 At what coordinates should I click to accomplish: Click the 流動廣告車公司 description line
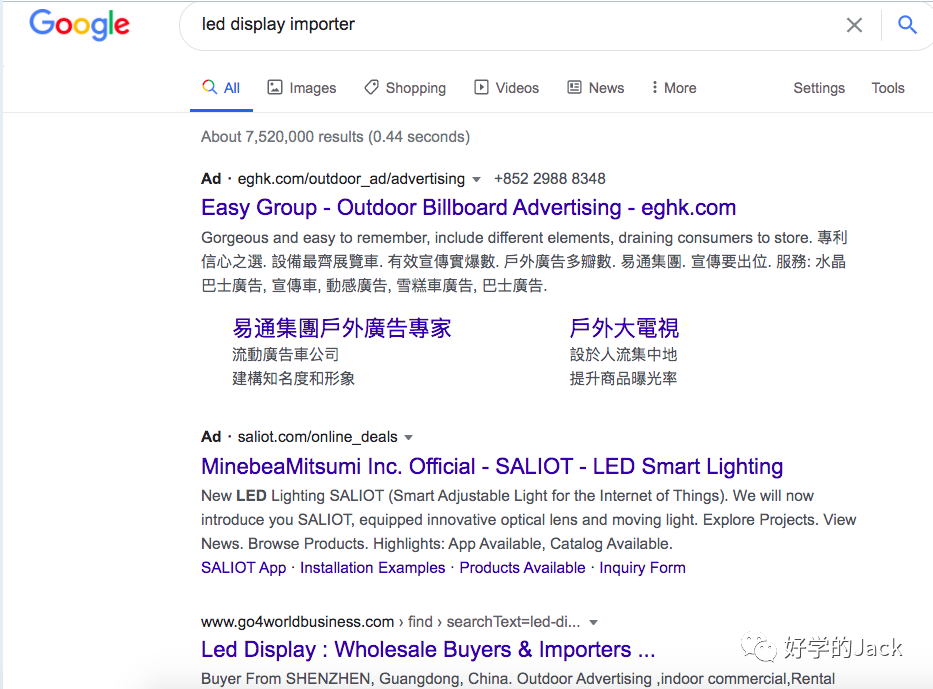tap(286, 355)
